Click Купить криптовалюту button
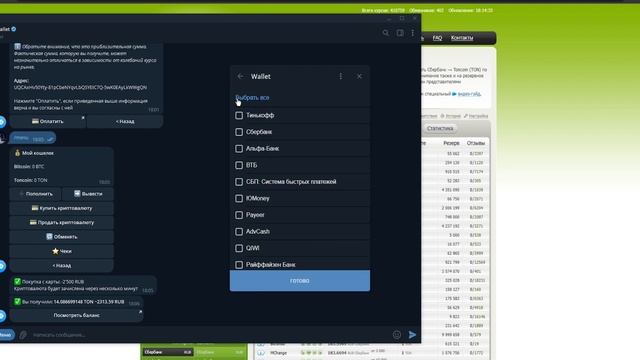640x360 pixels. pos(62,208)
